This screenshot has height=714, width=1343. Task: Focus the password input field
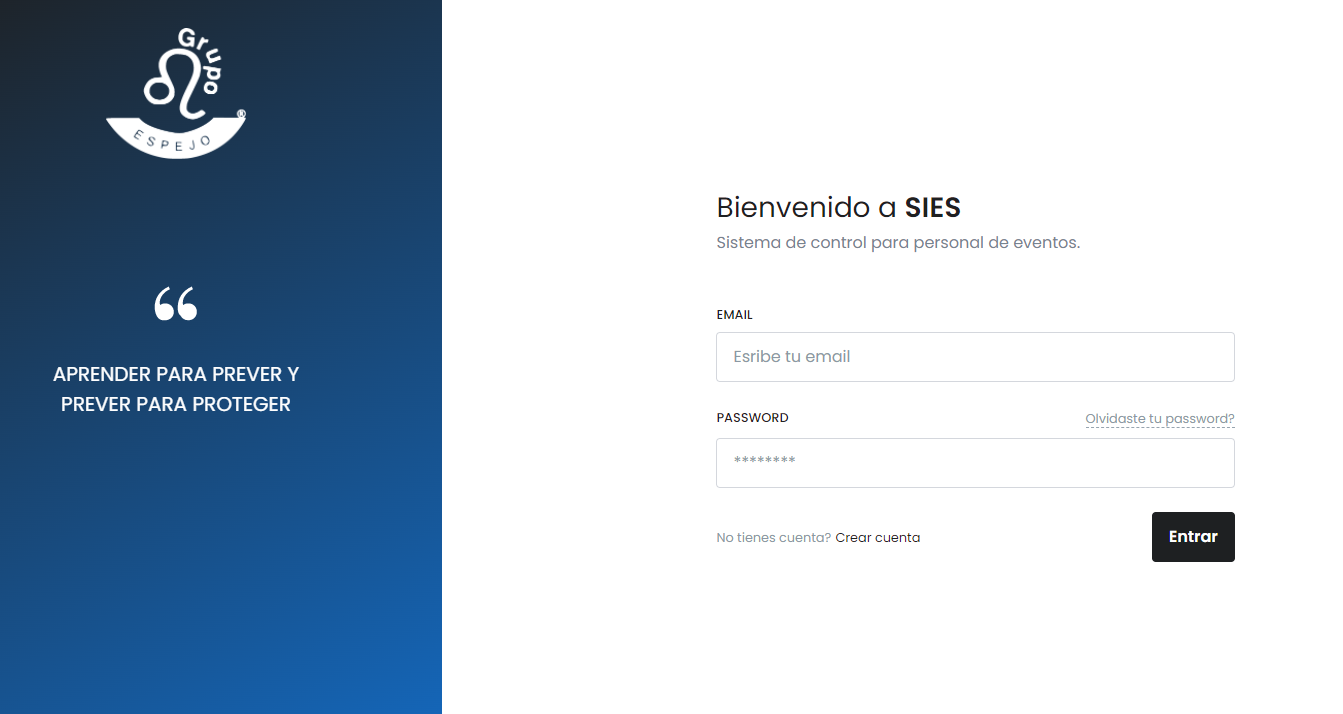[975, 463]
